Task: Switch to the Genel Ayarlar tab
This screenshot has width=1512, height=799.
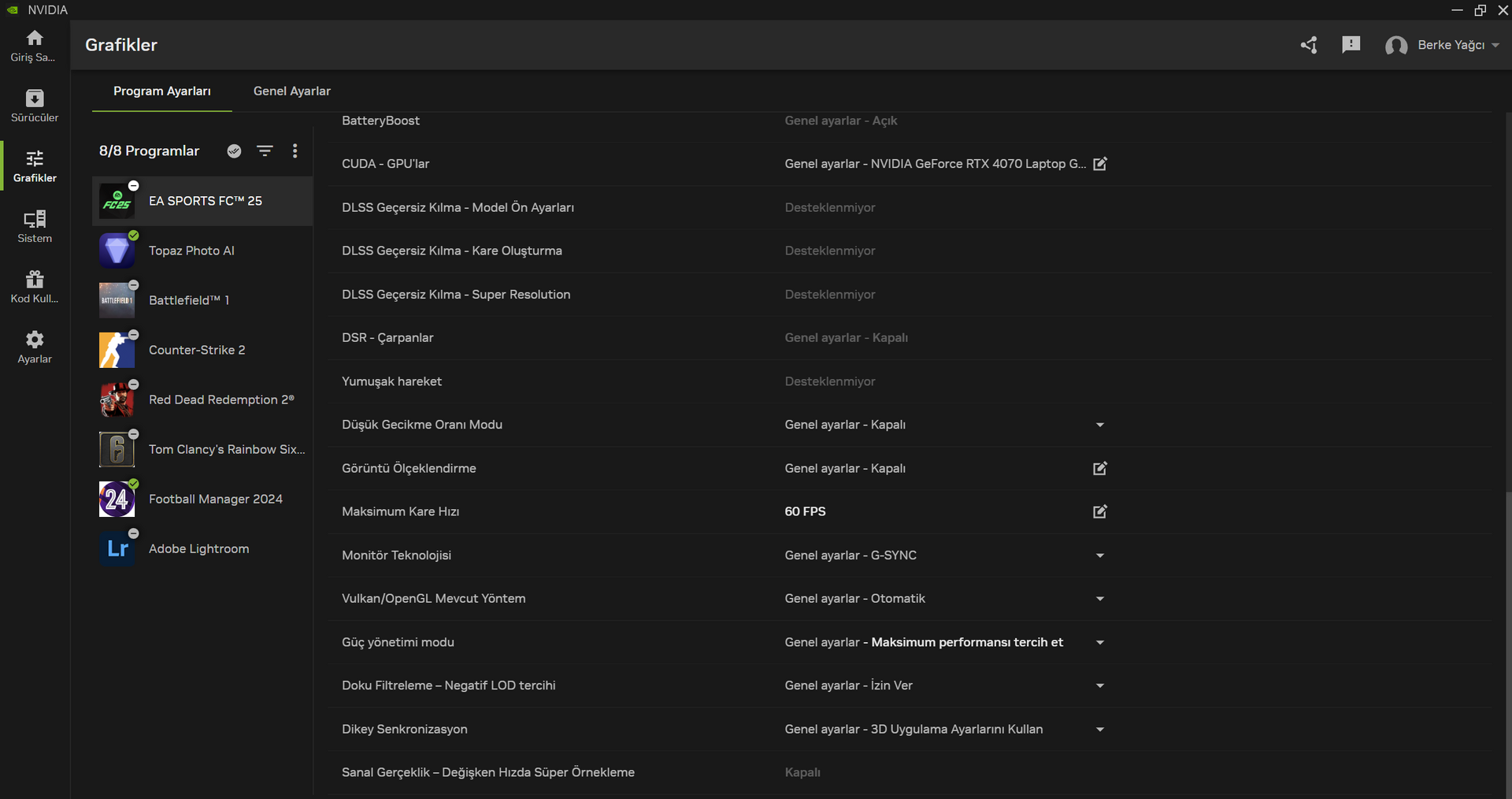Action: coord(291,91)
